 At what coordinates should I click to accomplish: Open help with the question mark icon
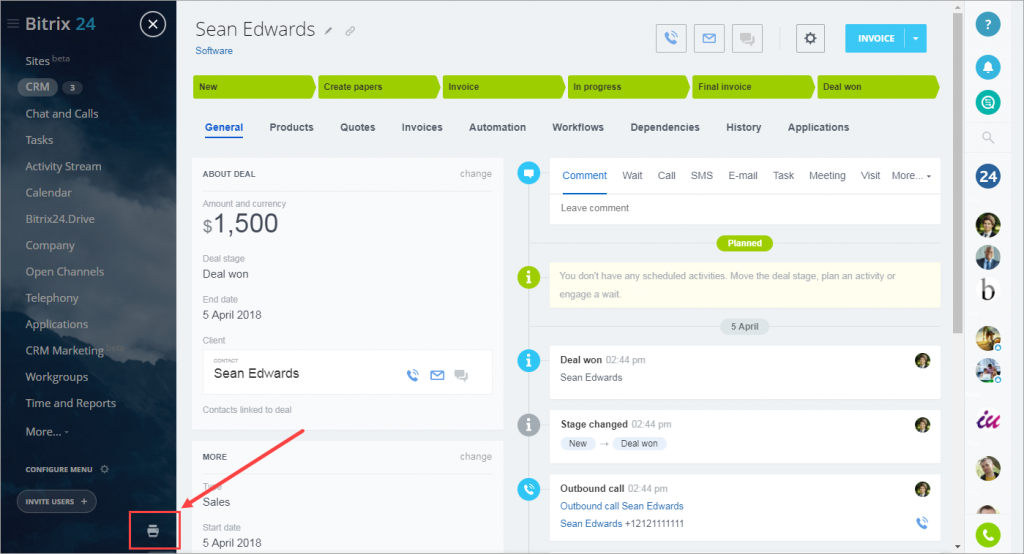point(988,25)
